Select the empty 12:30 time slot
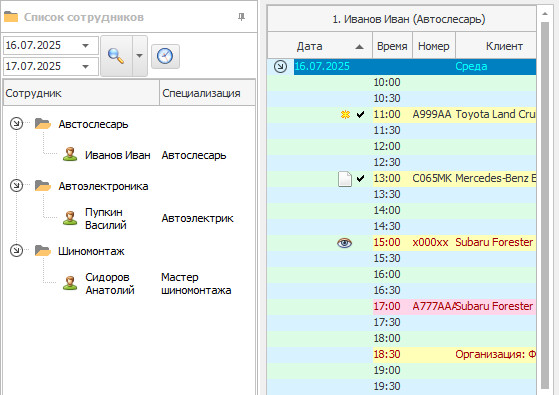Screen dimensions: 559x395 (x=402, y=163)
